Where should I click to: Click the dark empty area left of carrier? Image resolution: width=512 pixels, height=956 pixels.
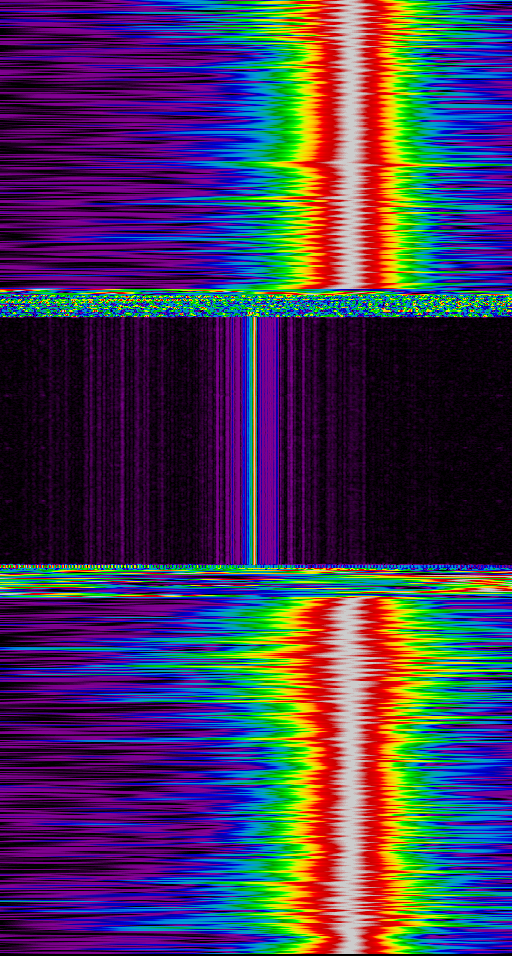coord(43,440)
